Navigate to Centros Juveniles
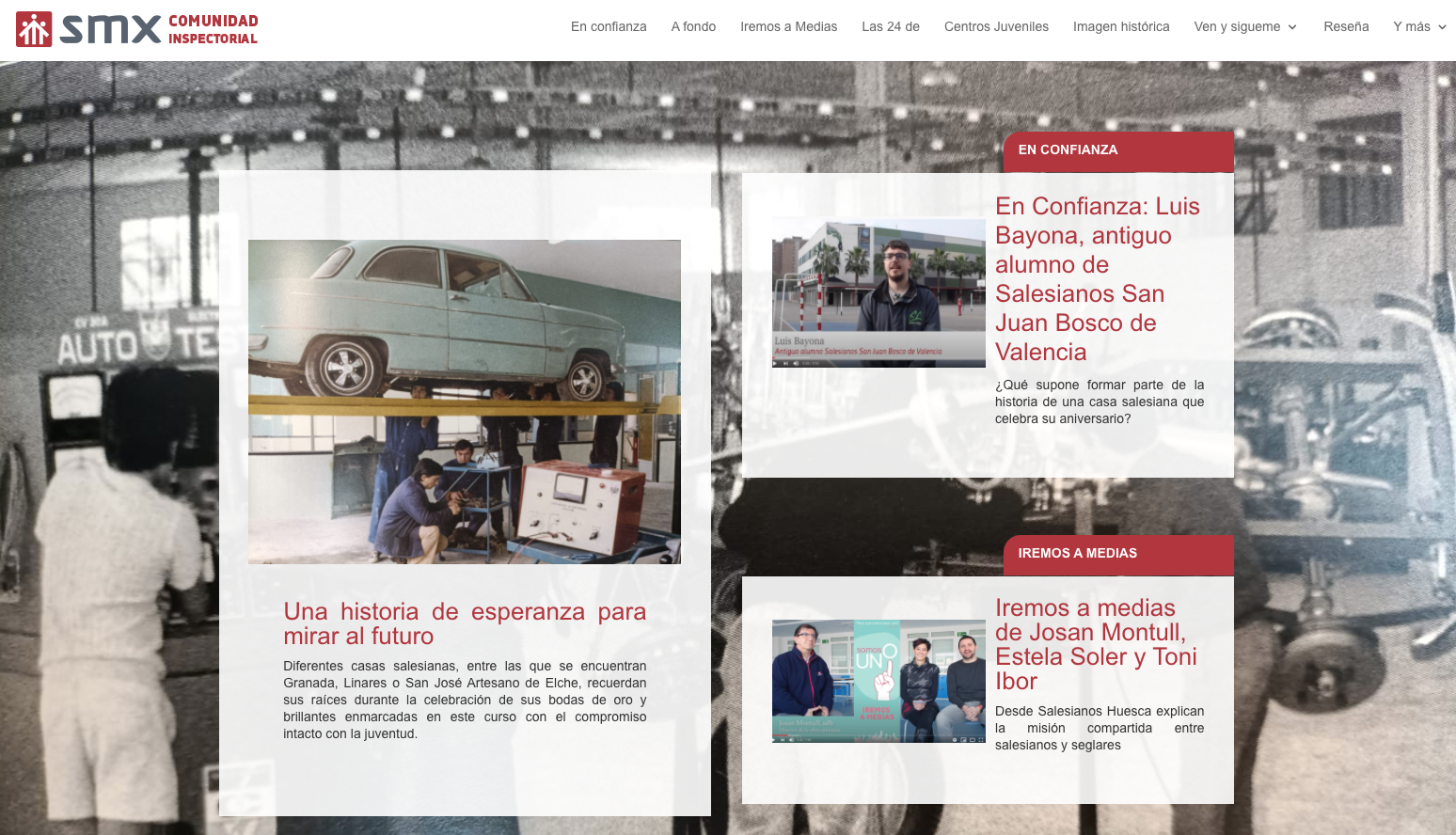Image resolution: width=1456 pixels, height=835 pixels. pyautogui.click(x=996, y=26)
